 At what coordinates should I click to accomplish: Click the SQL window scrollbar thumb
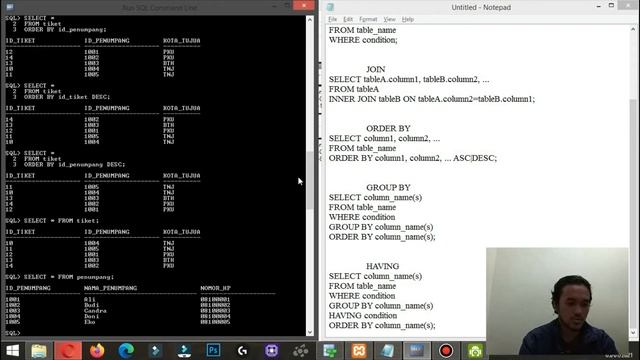pyautogui.click(x=310, y=180)
